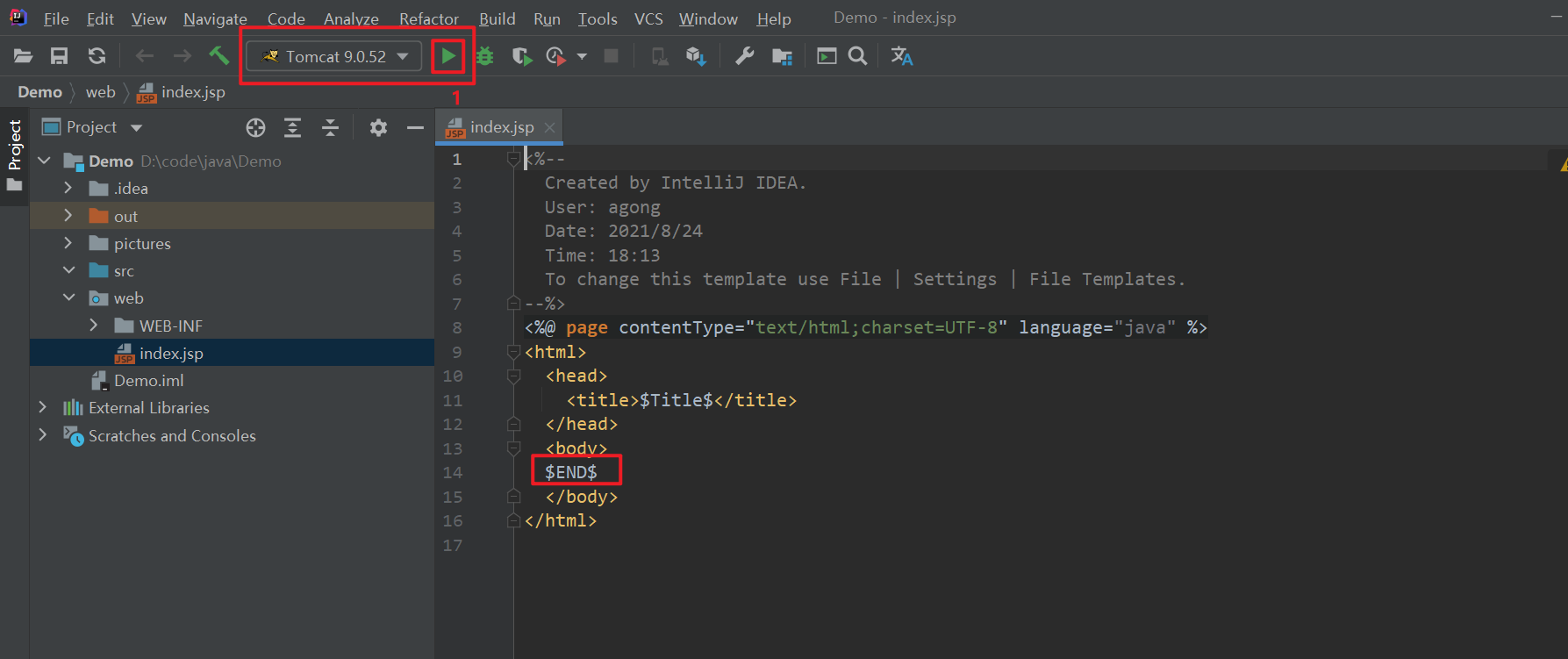The width and height of the screenshot is (1568, 659).
Task: Open the profiler dropdown arrow
Action: 582,56
